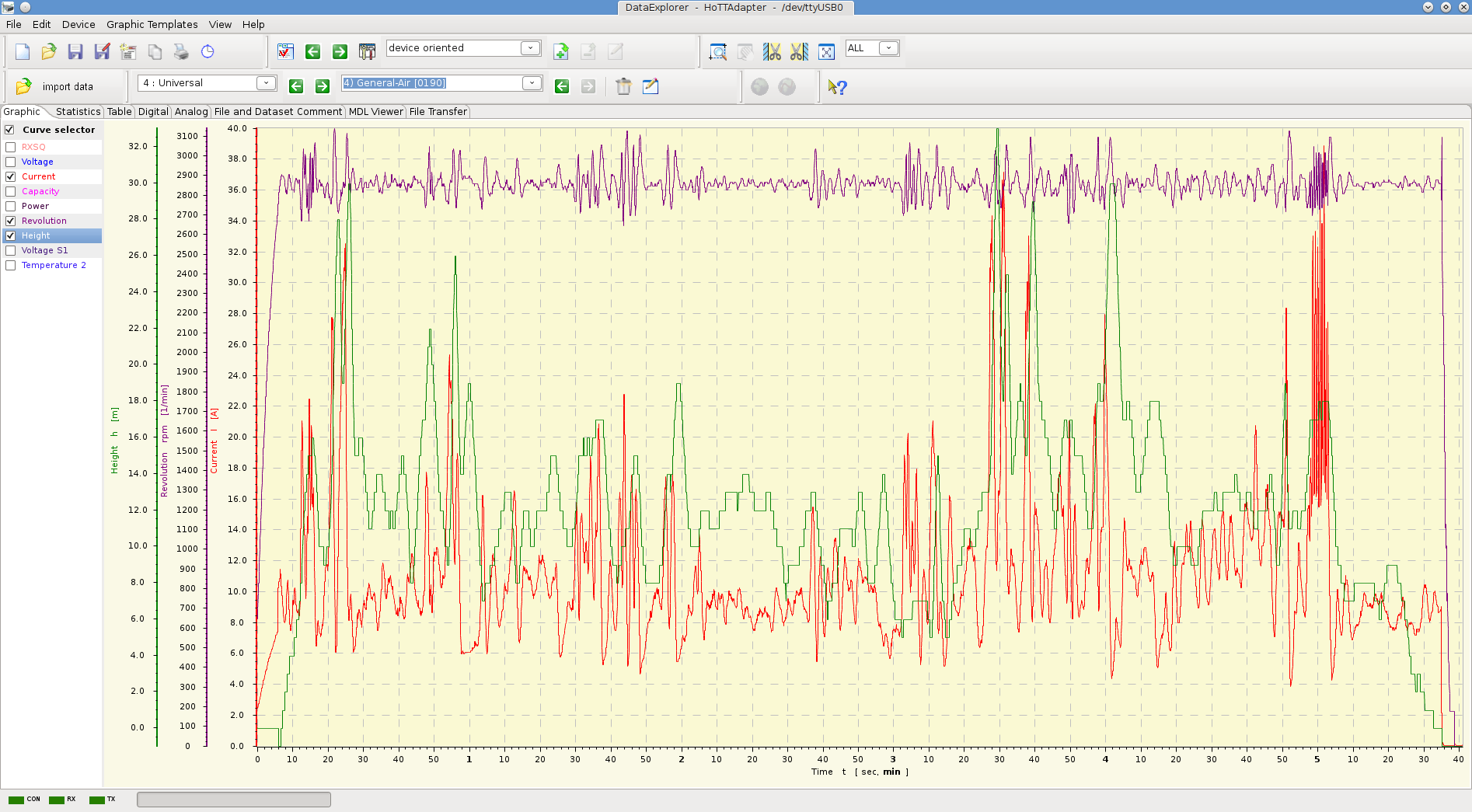This screenshot has width=1472, height=812.
Task: Click the printer icon in toolbar
Action: [x=181, y=52]
